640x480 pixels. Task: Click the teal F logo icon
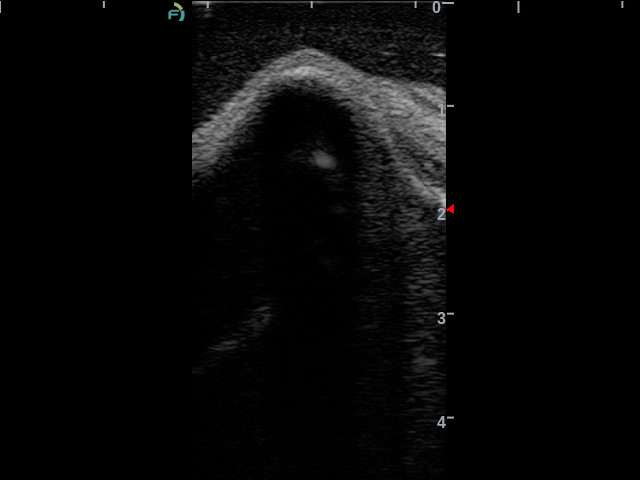[176, 11]
